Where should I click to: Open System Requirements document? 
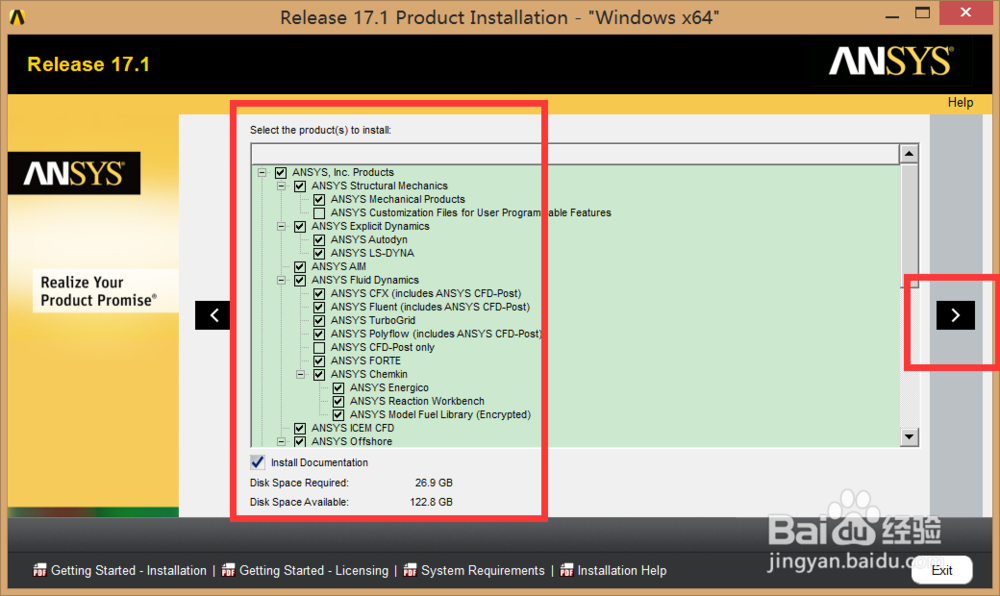point(483,571)
